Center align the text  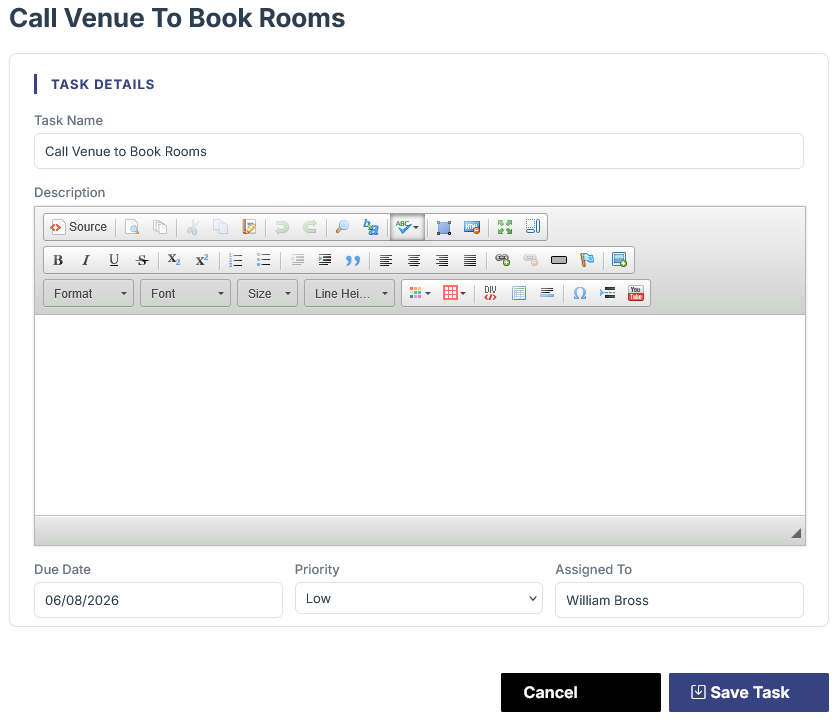pos(414,260)
